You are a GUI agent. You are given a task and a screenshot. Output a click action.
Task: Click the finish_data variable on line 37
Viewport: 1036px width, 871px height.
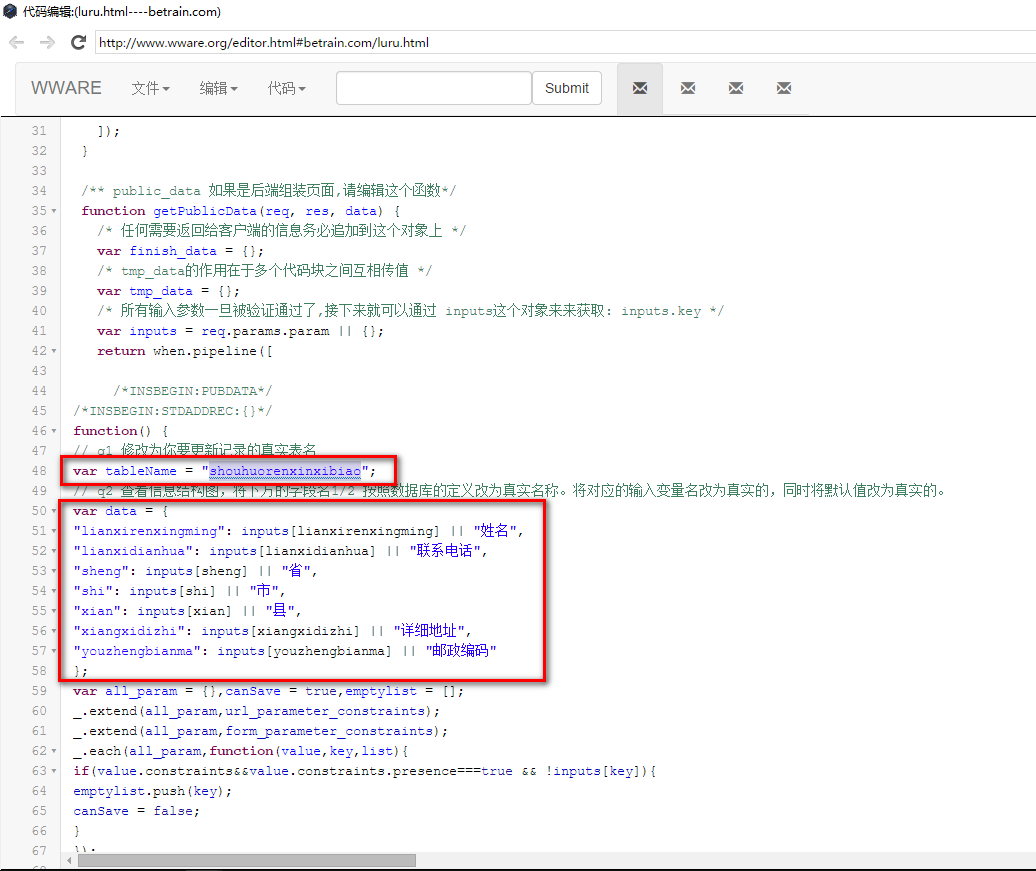pos(173,251)
